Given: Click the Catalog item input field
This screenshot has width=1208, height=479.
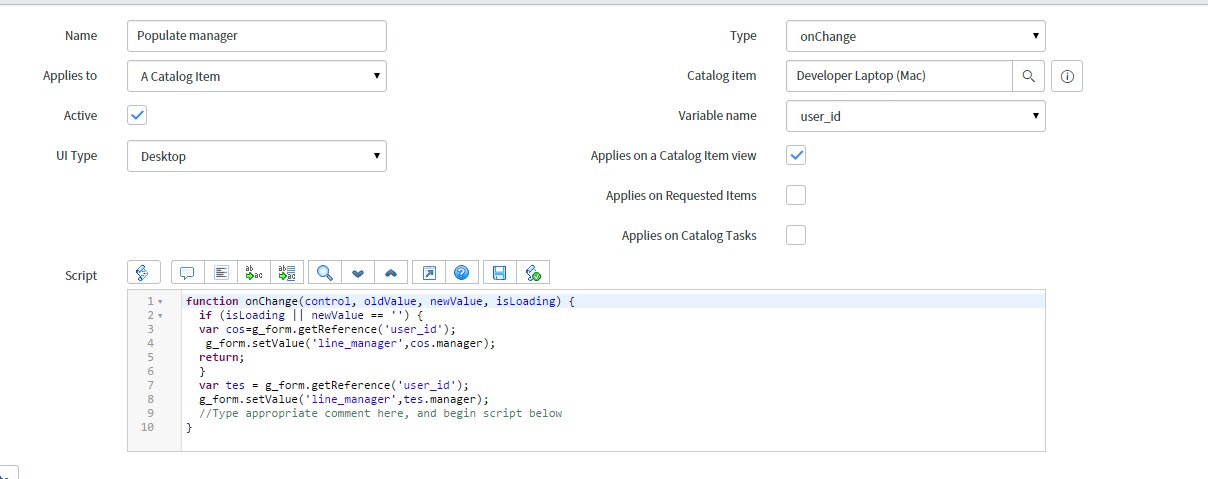Looking at the screenshot, I should tap(900, 76).
